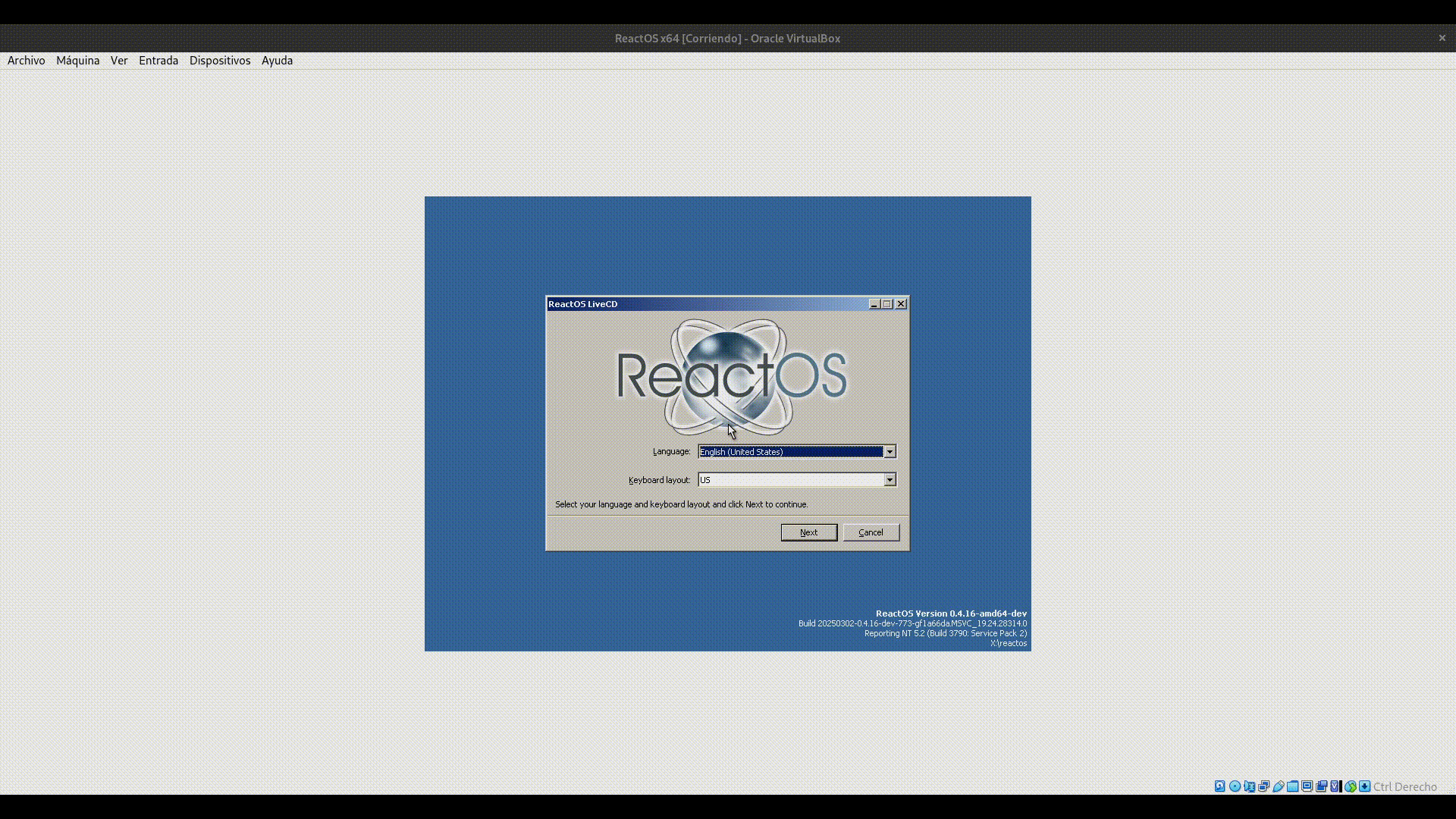Click the keyboard capture arrow icon
The height and width of the screenshot is (819, 1456).
tap(1365, 786)
